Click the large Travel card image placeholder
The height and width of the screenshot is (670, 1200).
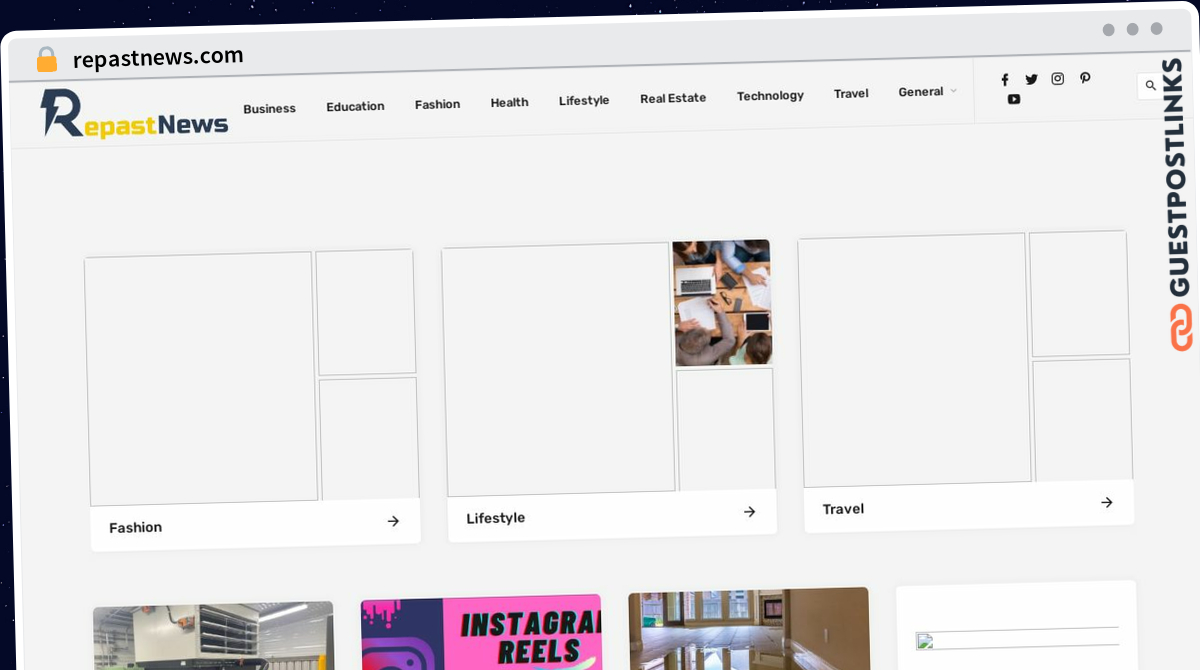coord(915,360)
